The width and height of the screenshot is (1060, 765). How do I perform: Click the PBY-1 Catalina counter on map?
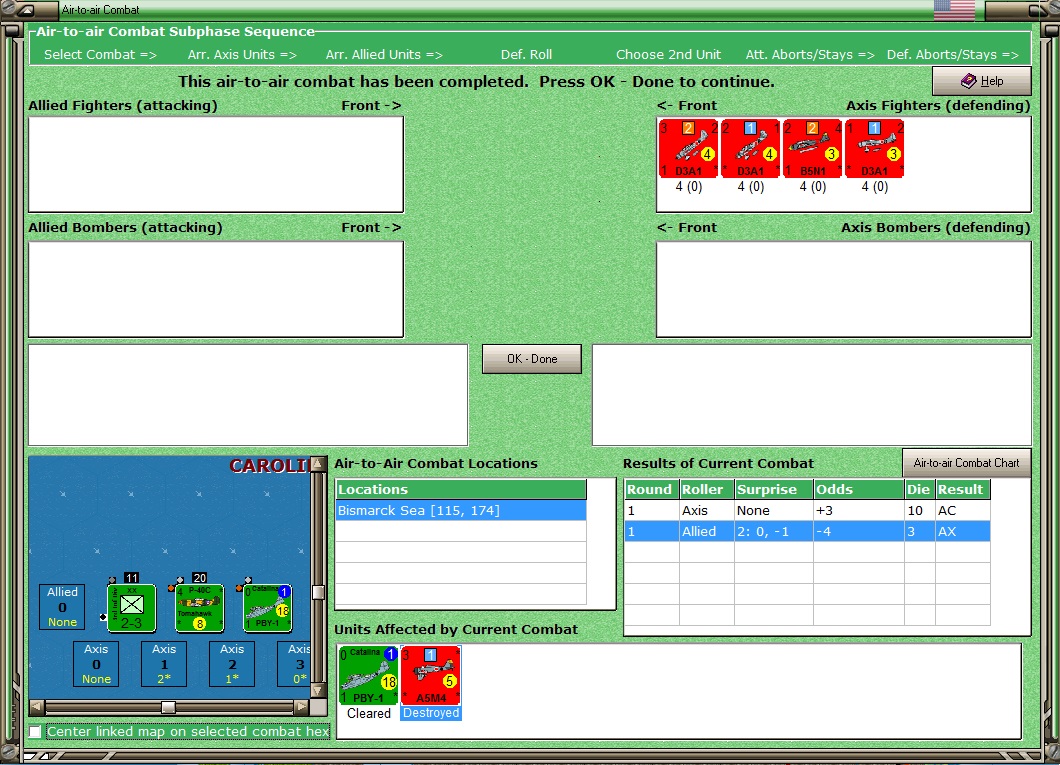click(268, 608)
